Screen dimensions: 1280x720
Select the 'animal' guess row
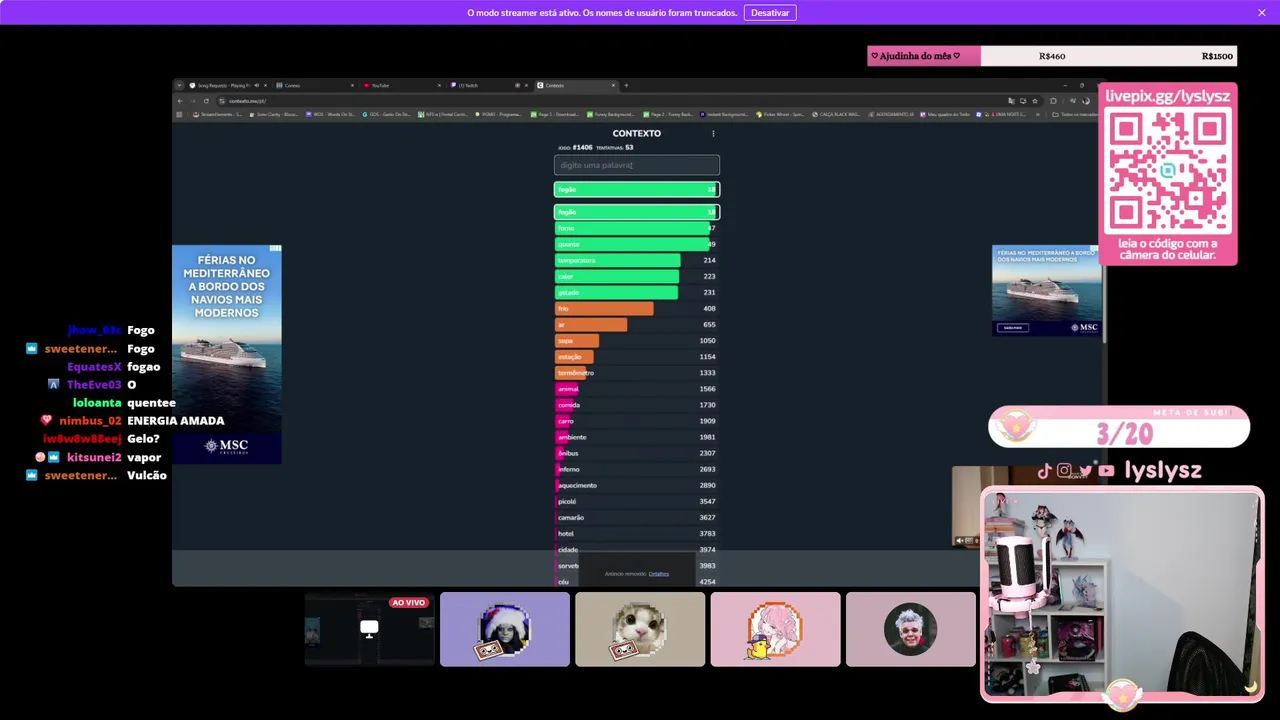[x=637, y=389]
